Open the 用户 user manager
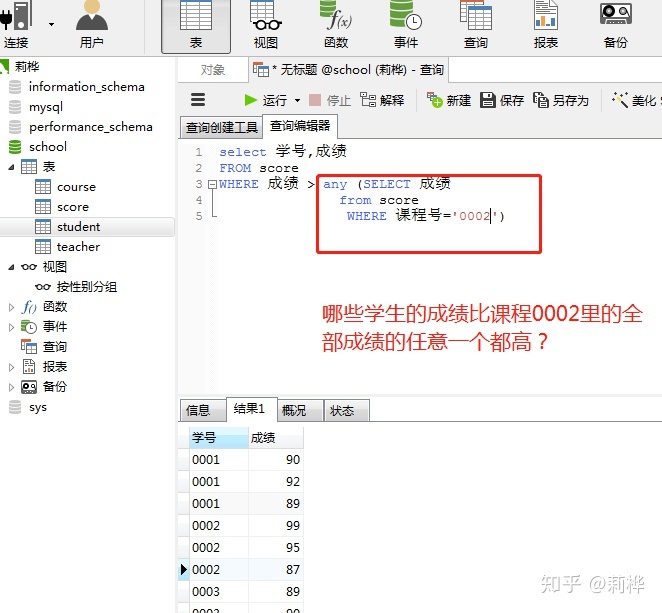Image resolution: width=662 pixels, height=613 pixels. (x=92, y=25)
